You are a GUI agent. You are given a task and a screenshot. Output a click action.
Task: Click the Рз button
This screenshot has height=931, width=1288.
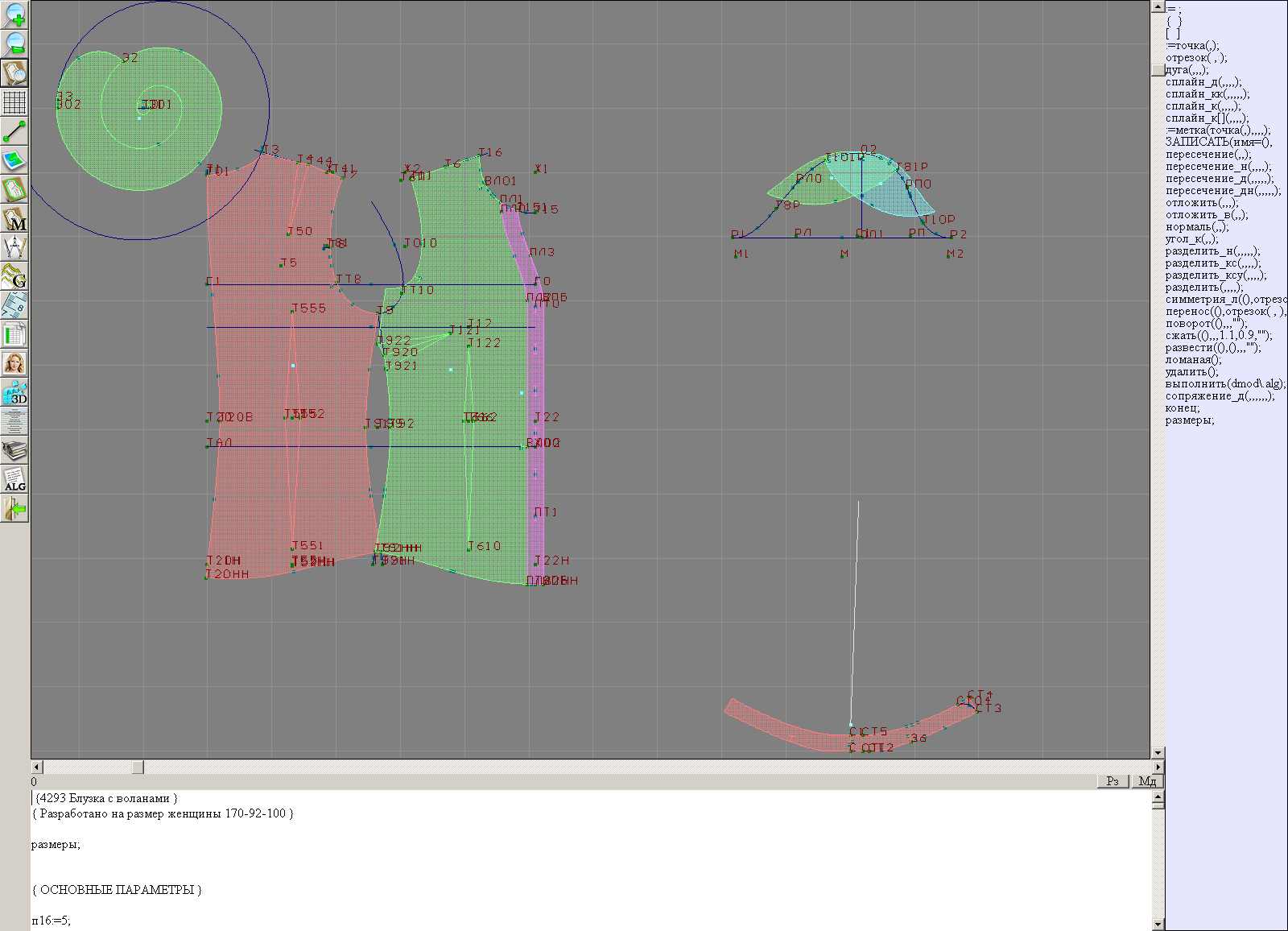[1113, 781]
